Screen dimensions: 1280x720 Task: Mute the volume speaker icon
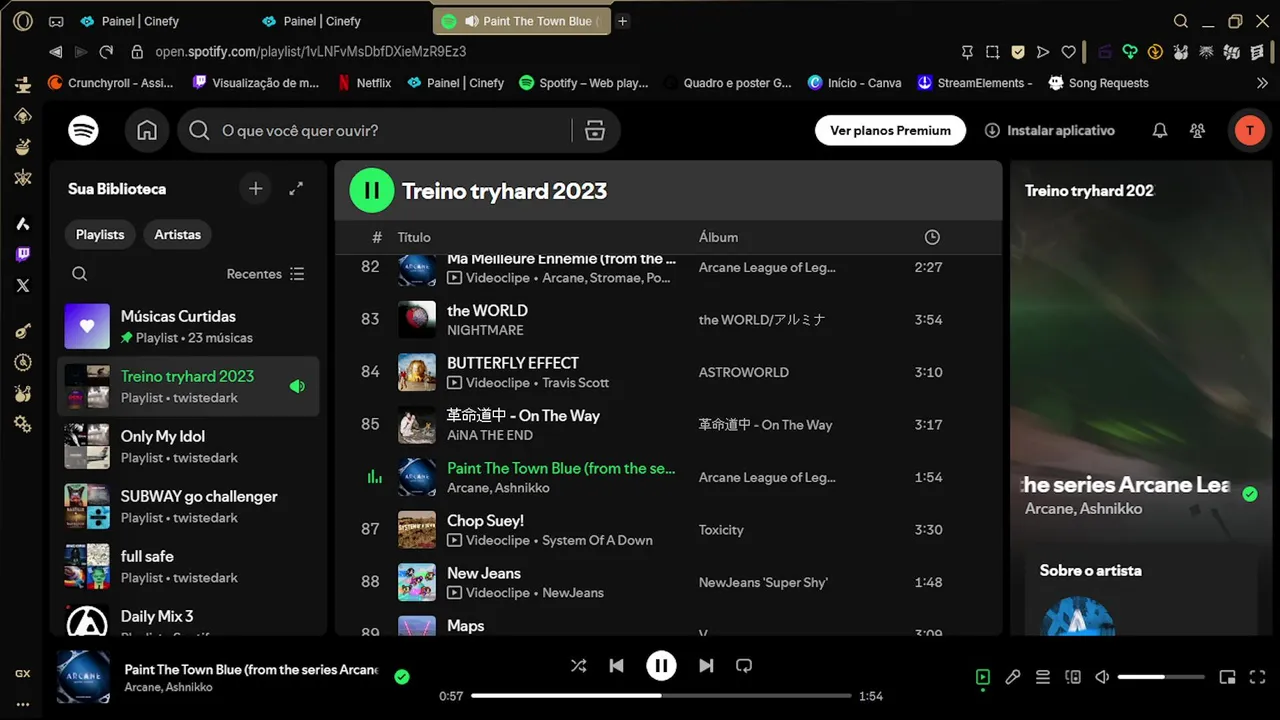tap(1102, 677)
